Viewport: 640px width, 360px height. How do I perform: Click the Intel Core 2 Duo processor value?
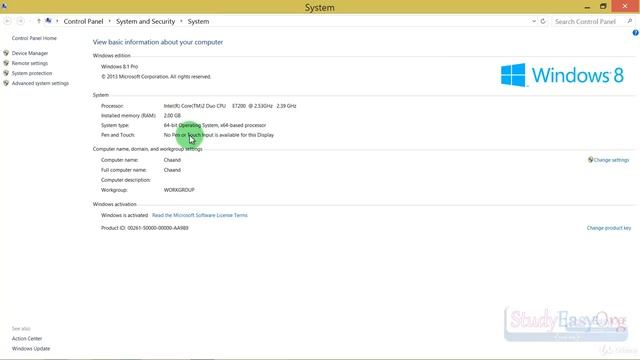pyautogui.click(x=230, y=106)
